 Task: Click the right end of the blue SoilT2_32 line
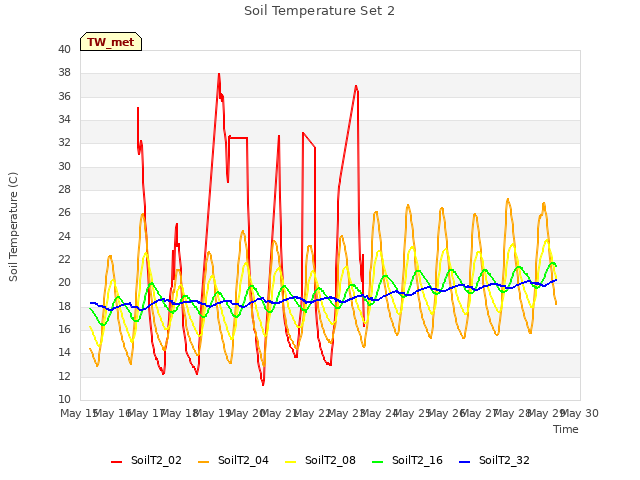tap(556, 280)
